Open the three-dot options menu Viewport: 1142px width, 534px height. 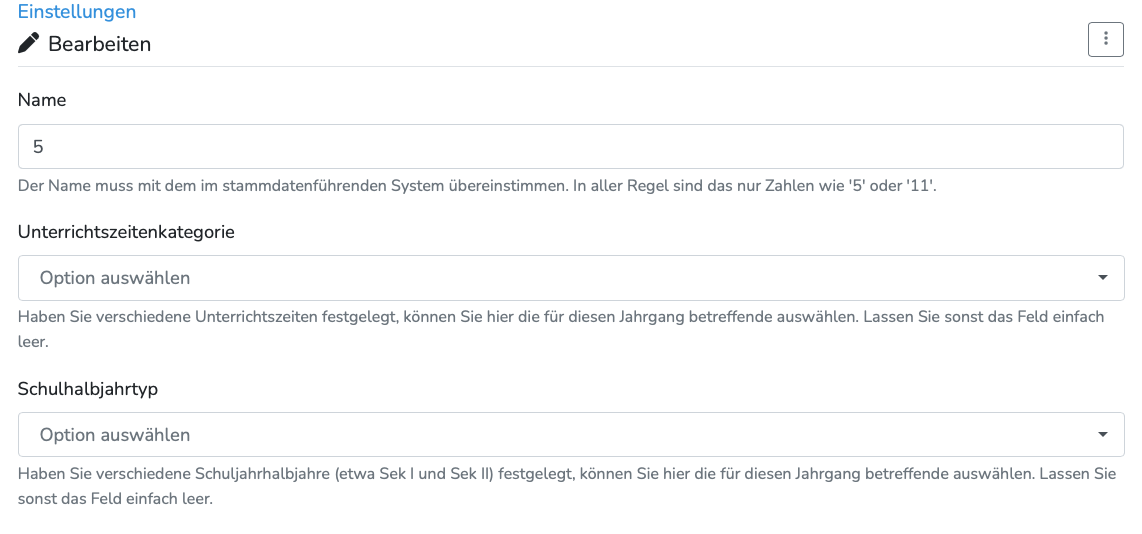(1105, 39)
